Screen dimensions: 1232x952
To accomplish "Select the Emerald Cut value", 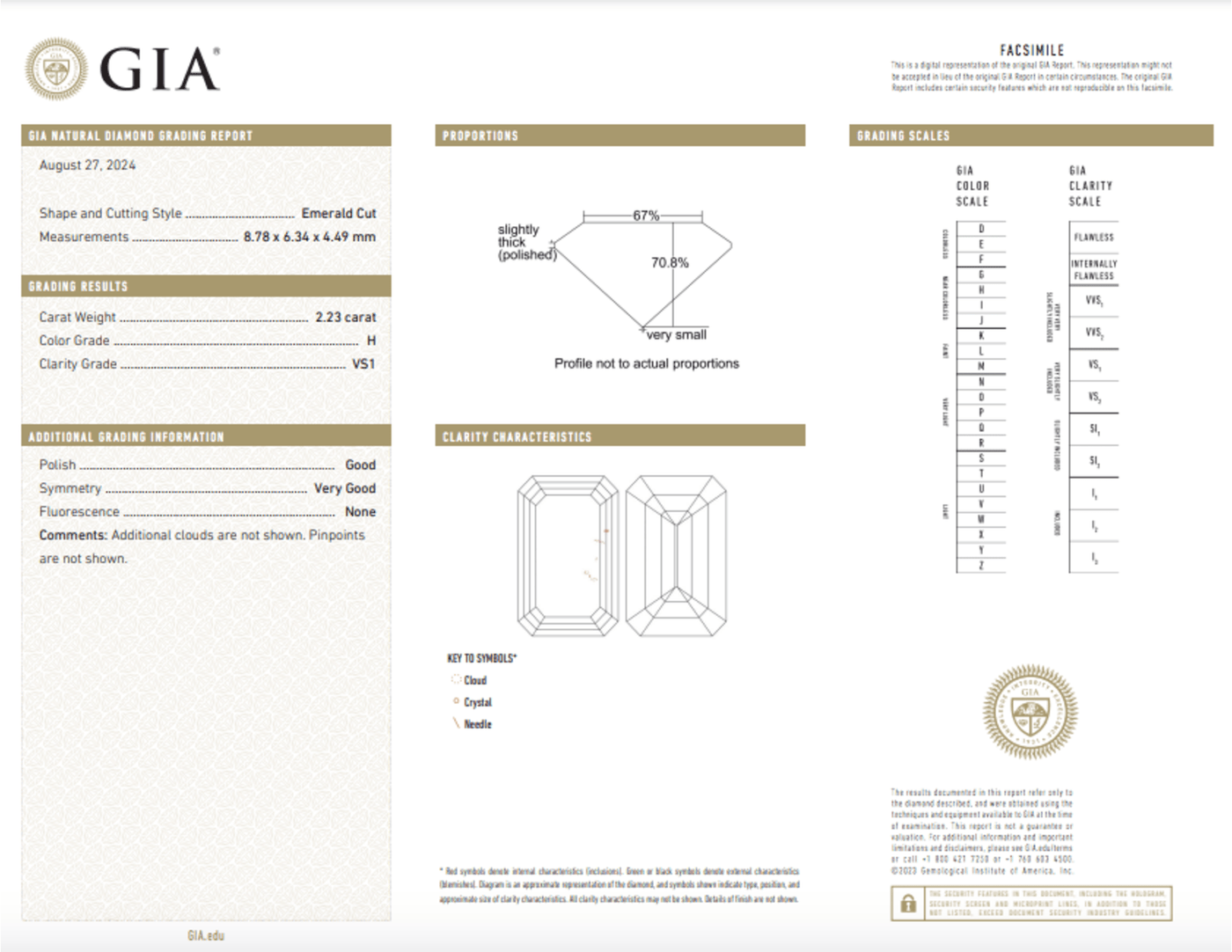I will coord(339,213).
